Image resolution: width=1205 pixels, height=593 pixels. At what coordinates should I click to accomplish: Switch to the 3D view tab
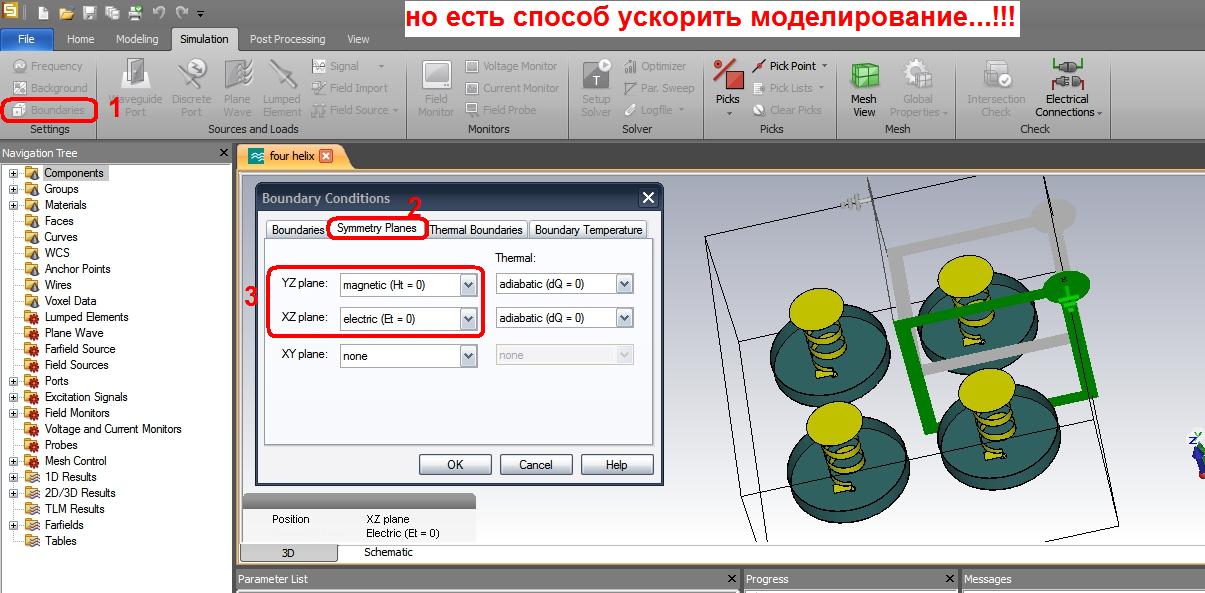(x=288, y=553)
